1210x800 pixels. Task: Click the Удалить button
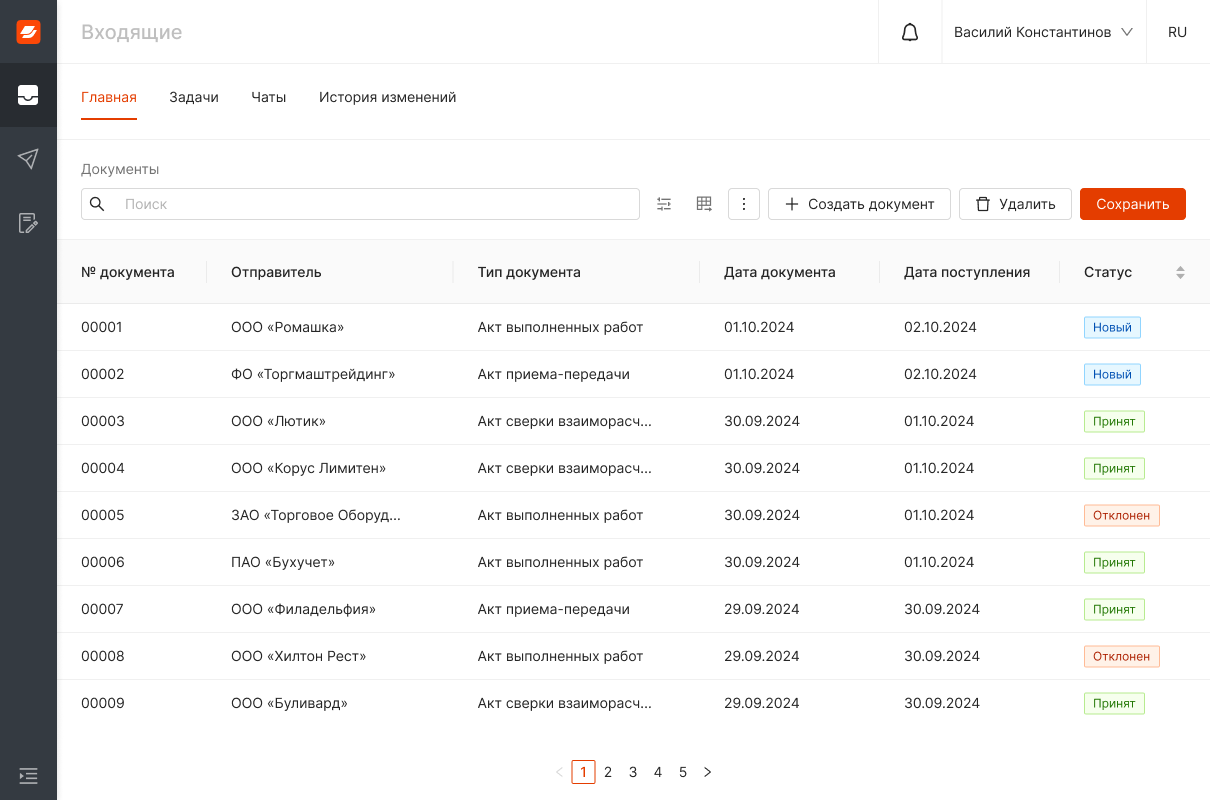pos(1015,204)
